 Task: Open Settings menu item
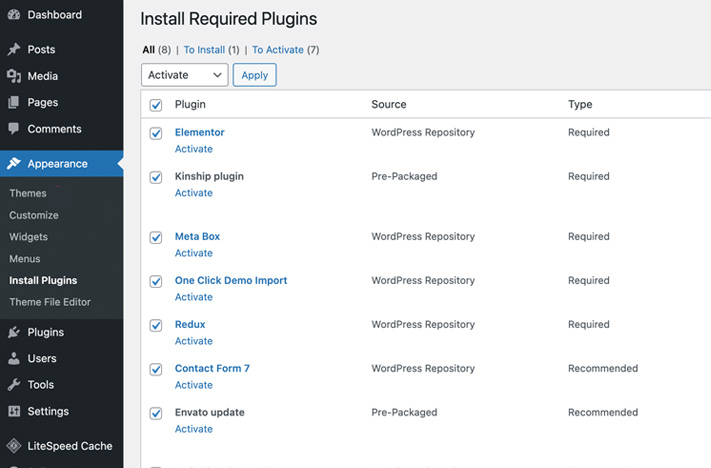62,411
